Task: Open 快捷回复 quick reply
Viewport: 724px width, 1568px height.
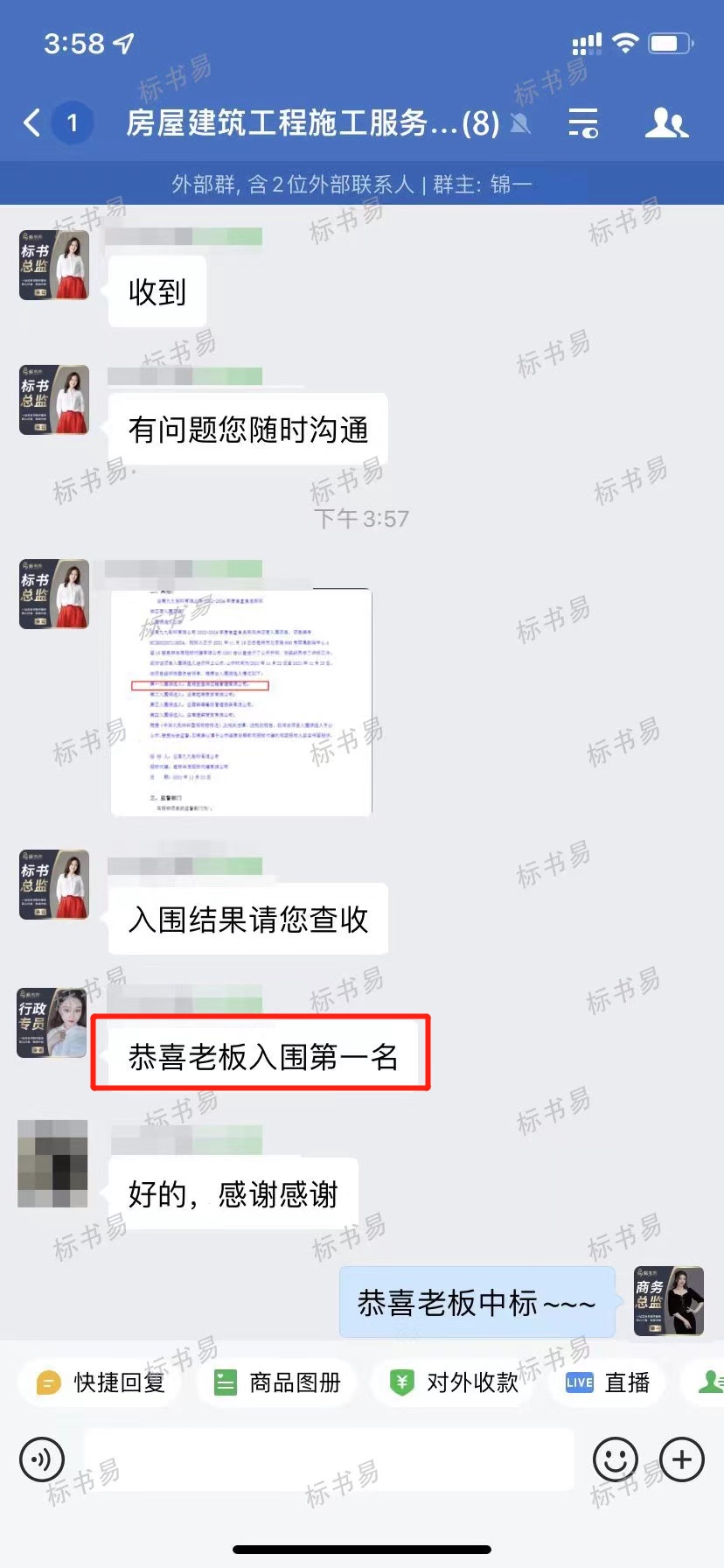Action: (x=99, y=1382)
